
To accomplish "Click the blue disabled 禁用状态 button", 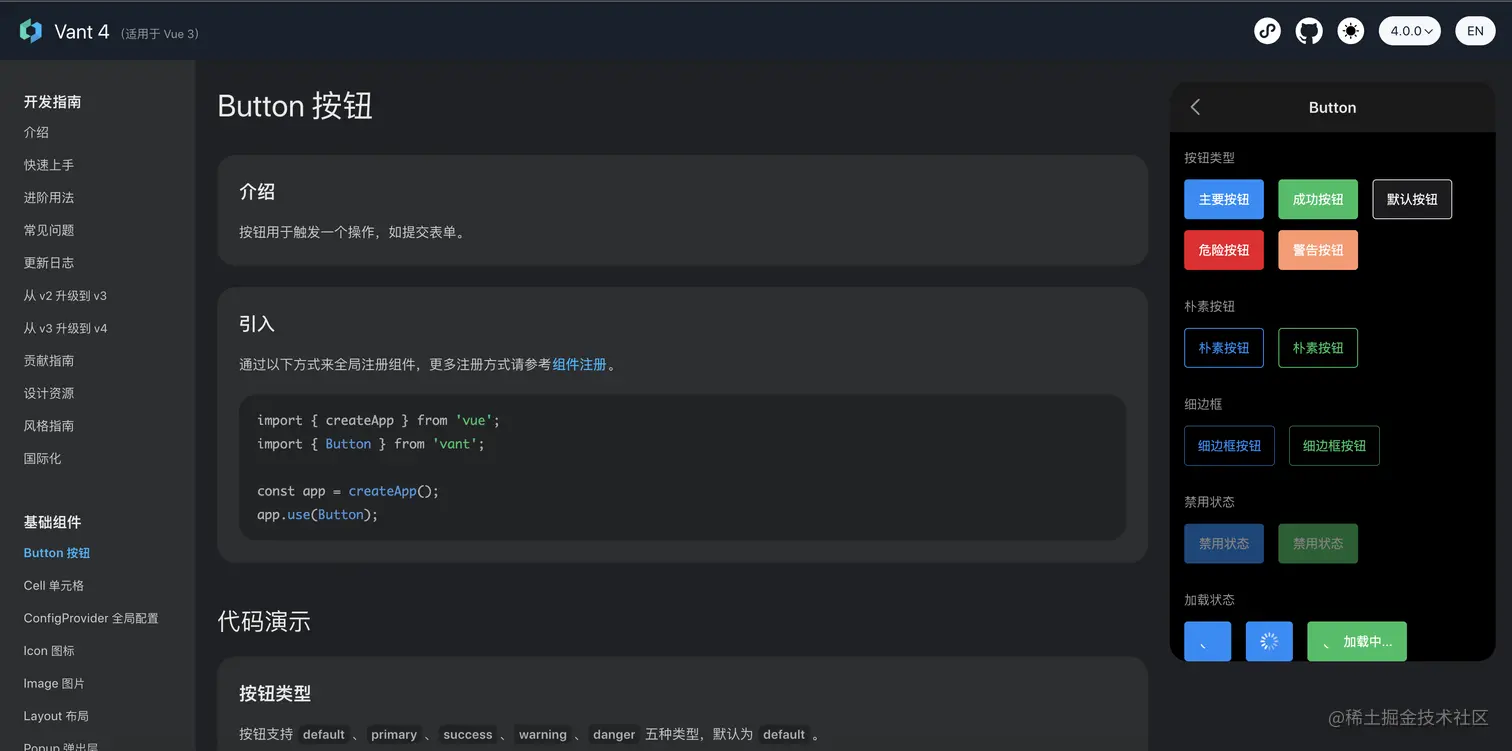I will (x=1224, y=544).
